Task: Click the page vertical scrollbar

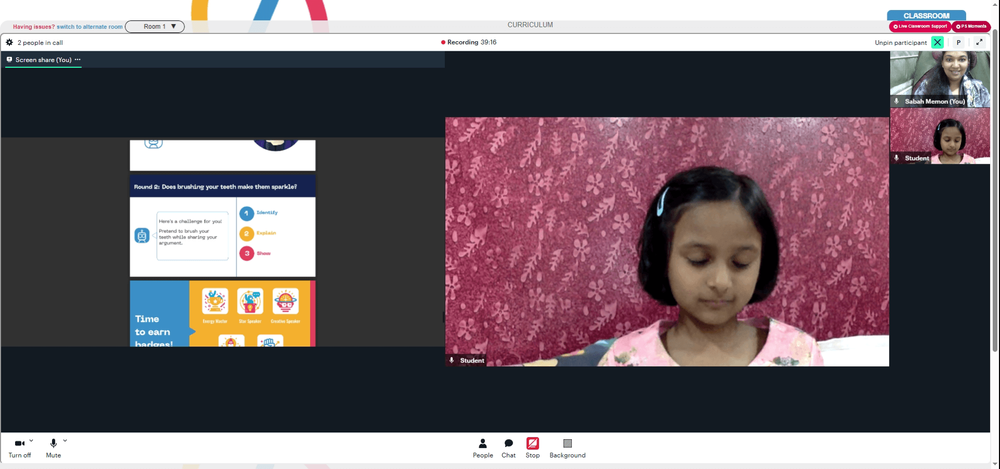Action: tap(996, 191)
